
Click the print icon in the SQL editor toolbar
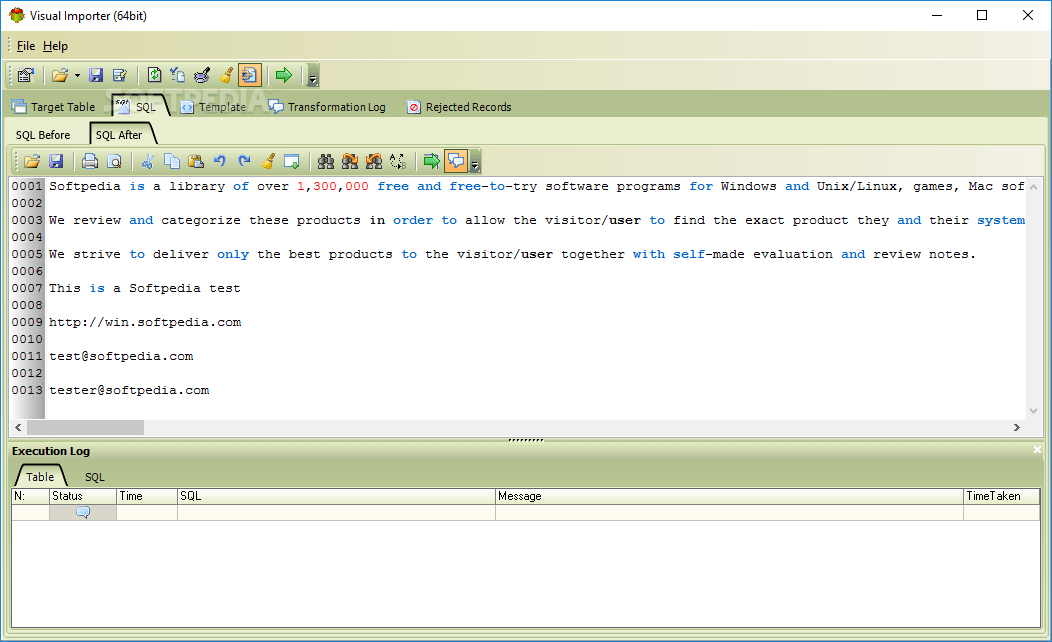90,161
